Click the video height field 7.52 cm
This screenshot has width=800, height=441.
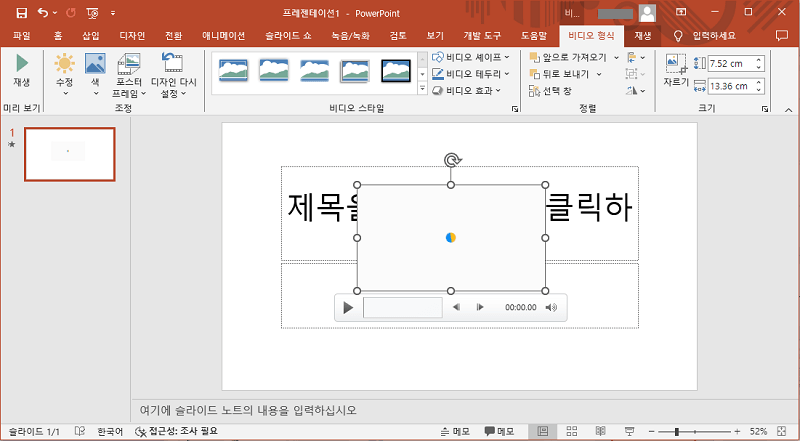coord(732,63)
